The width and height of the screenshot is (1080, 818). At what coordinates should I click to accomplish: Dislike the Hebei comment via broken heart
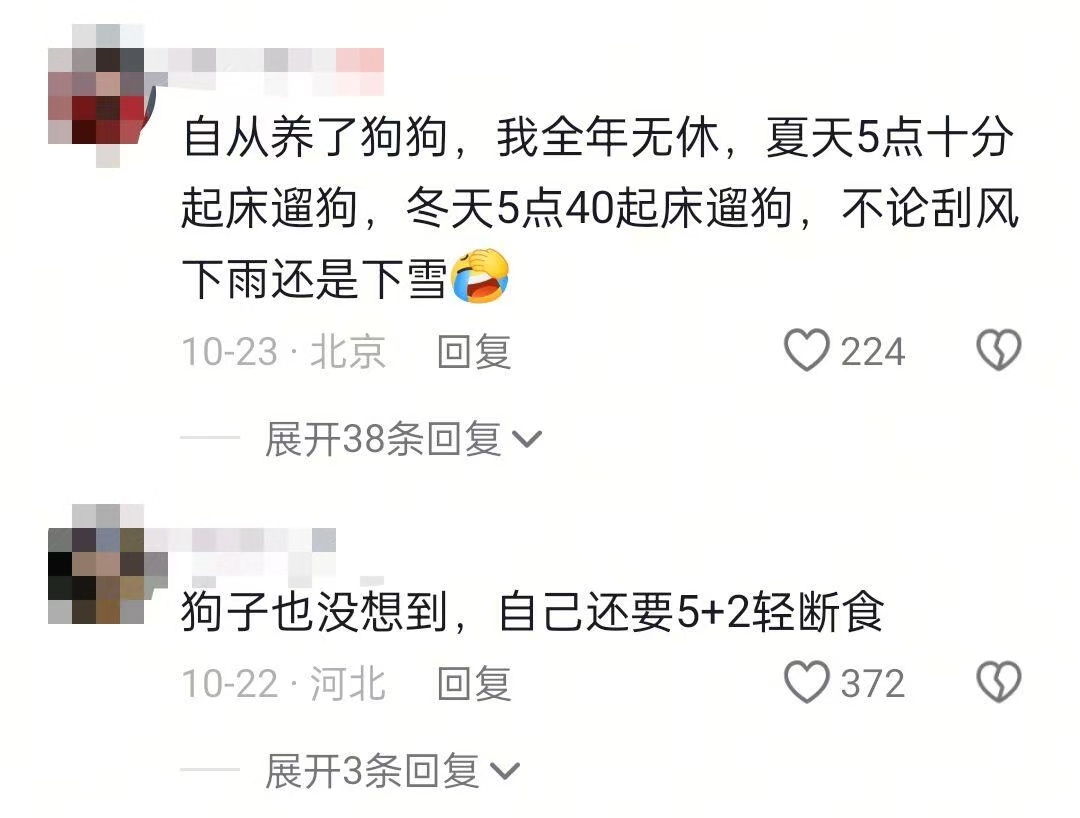tap(998, 682)
